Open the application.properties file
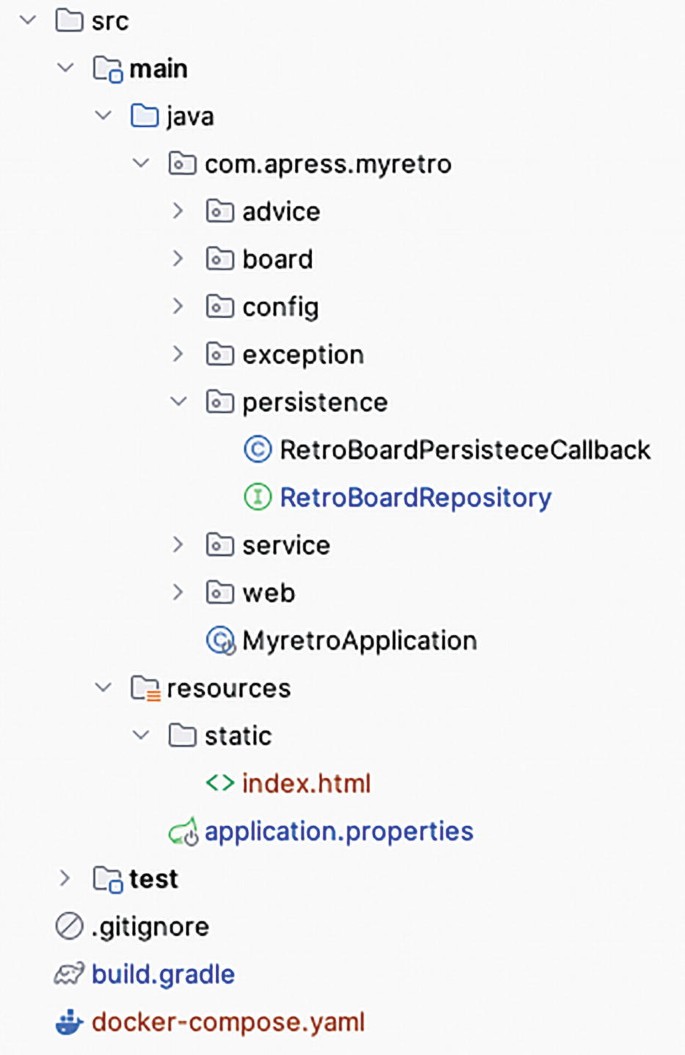Image resolution: width=685 pixels, height=1055 pixels. click(339, 831)
